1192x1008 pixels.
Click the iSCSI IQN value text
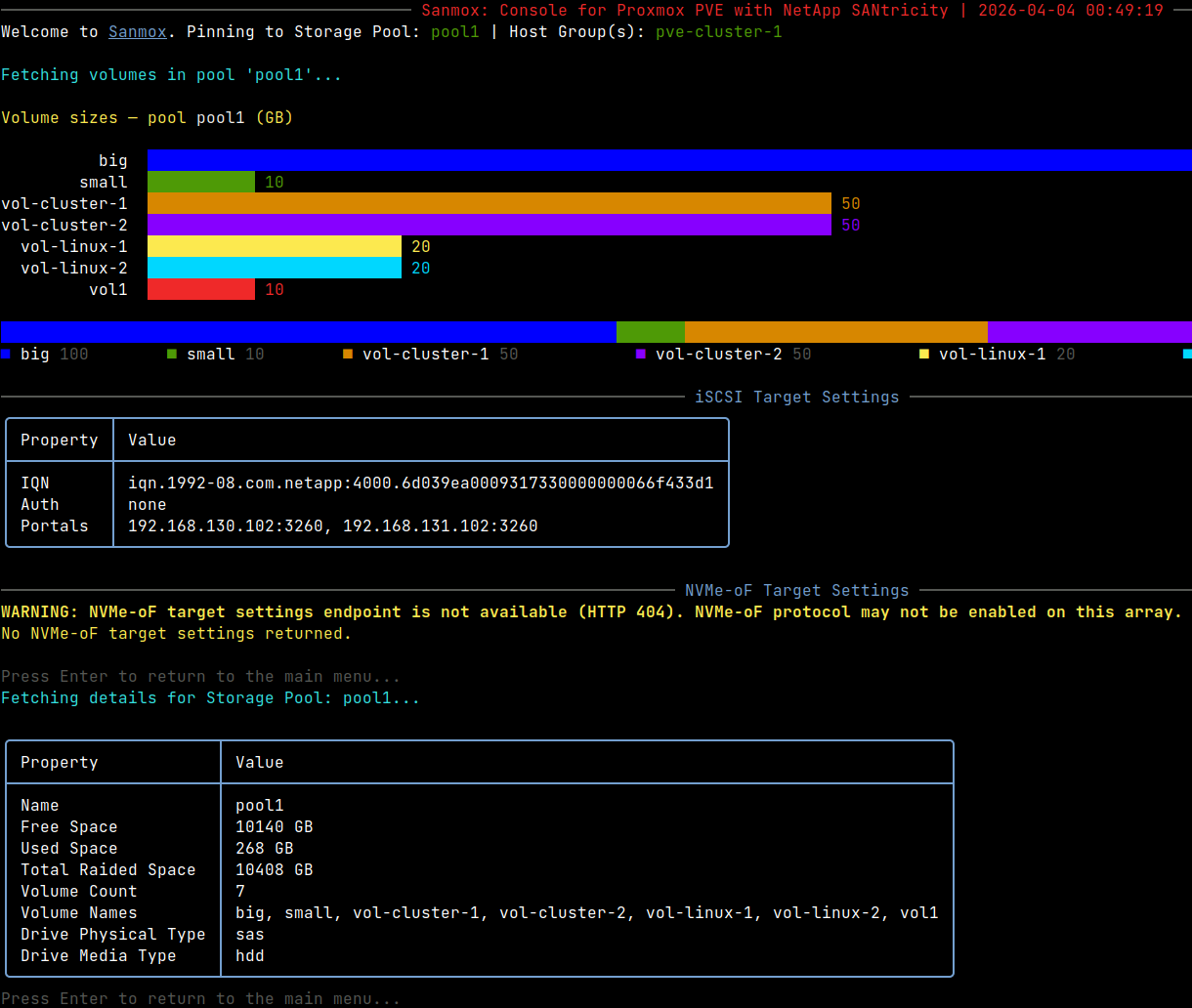pyautogui.click(x=421, y=483)
